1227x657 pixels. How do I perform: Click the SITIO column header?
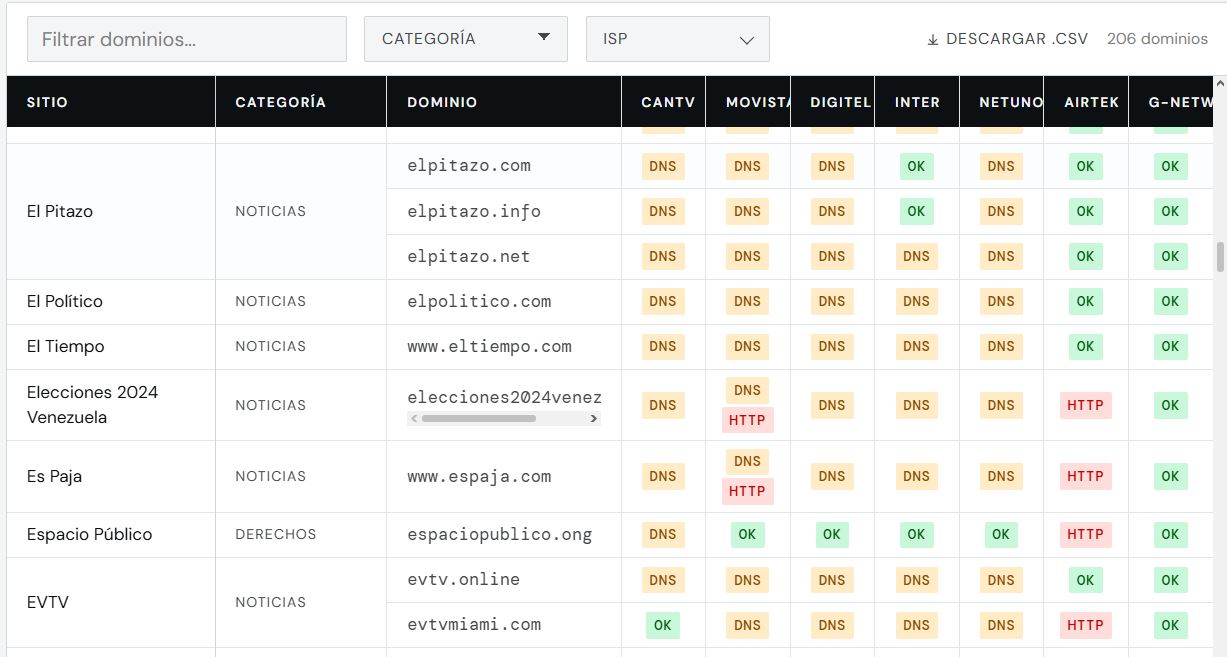coord(47,102)
